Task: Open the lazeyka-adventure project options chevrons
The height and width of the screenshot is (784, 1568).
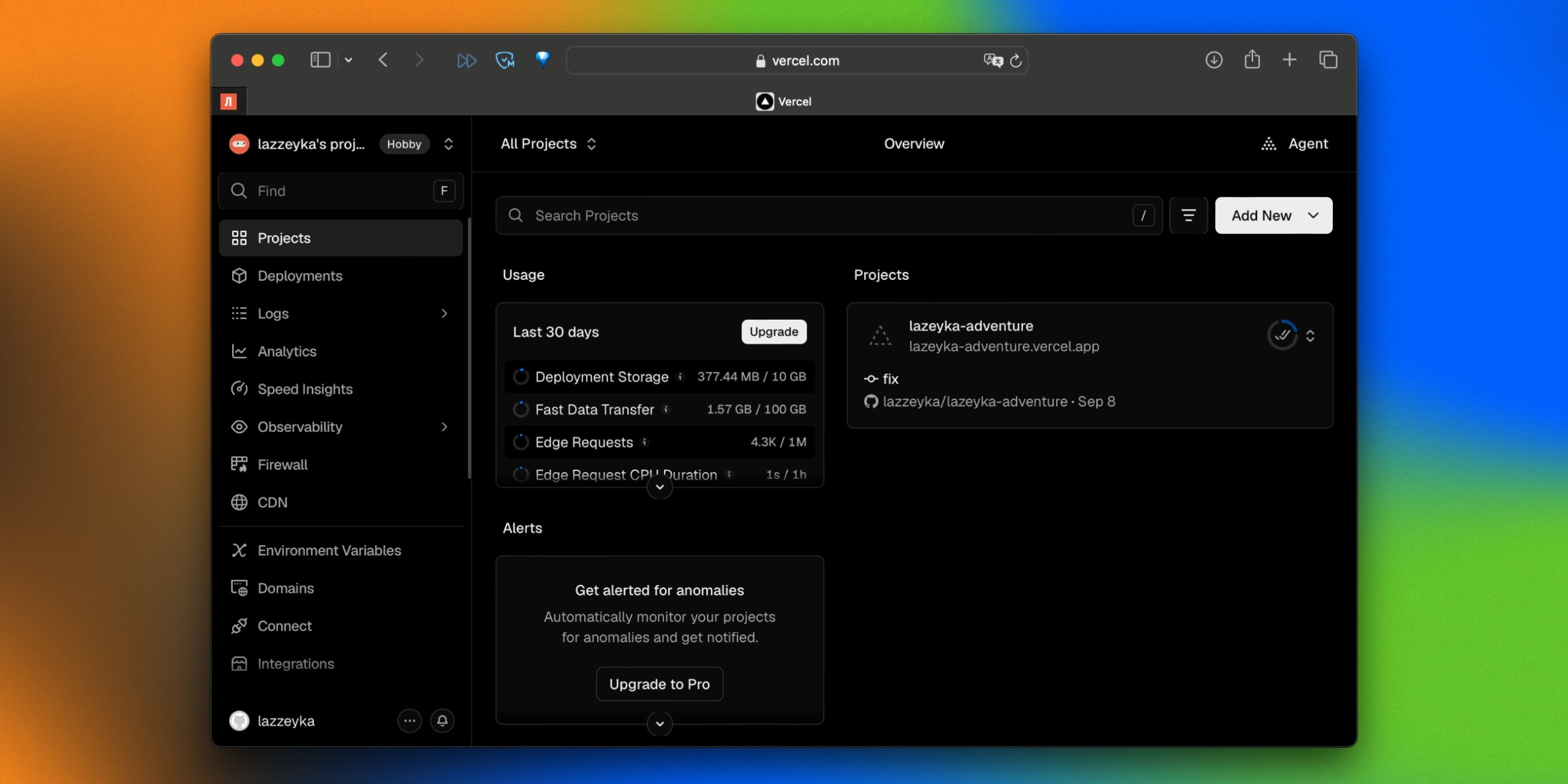Action: (1310, 336)
